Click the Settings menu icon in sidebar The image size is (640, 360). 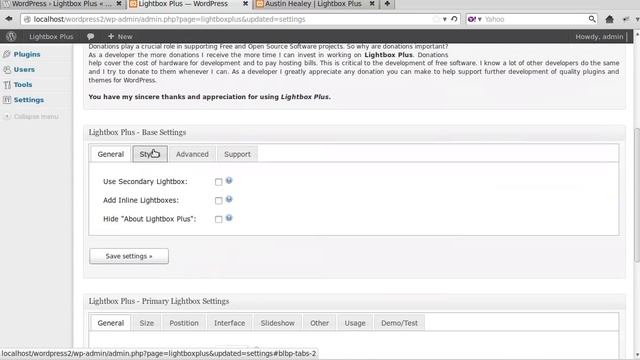coord(7,100)
